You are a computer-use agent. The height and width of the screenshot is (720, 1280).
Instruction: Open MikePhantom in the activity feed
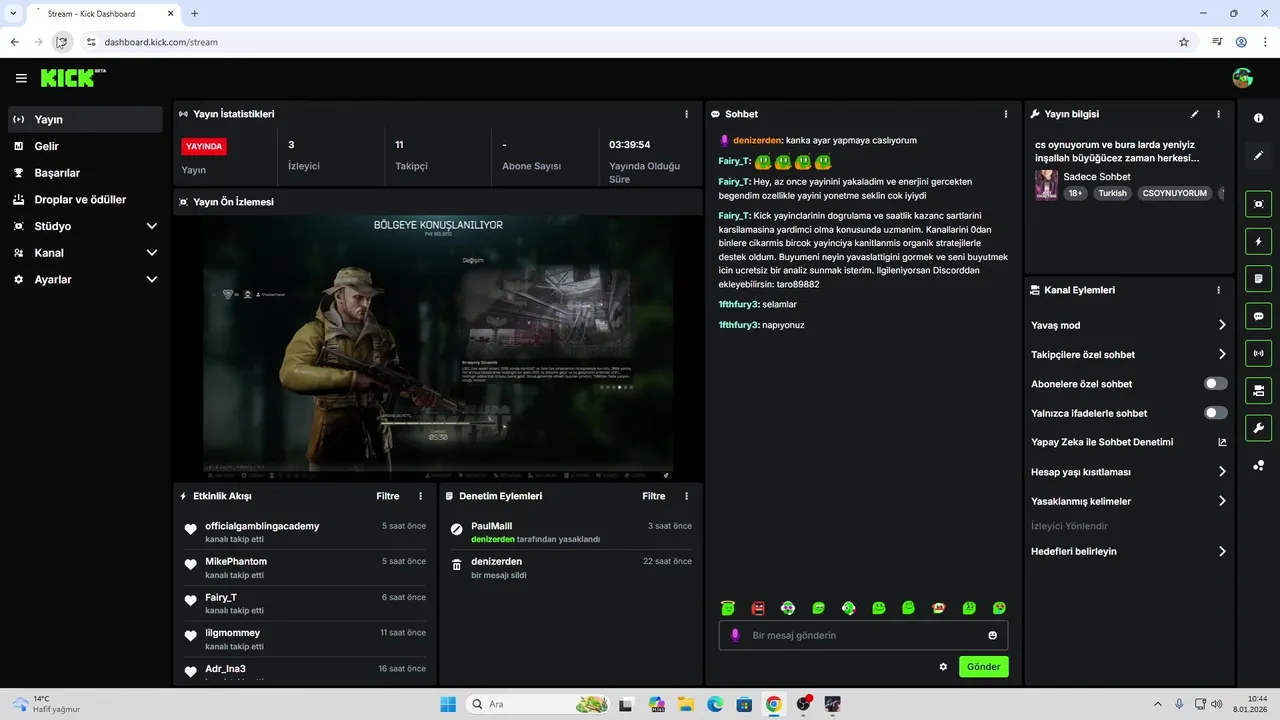coord(236,561)
